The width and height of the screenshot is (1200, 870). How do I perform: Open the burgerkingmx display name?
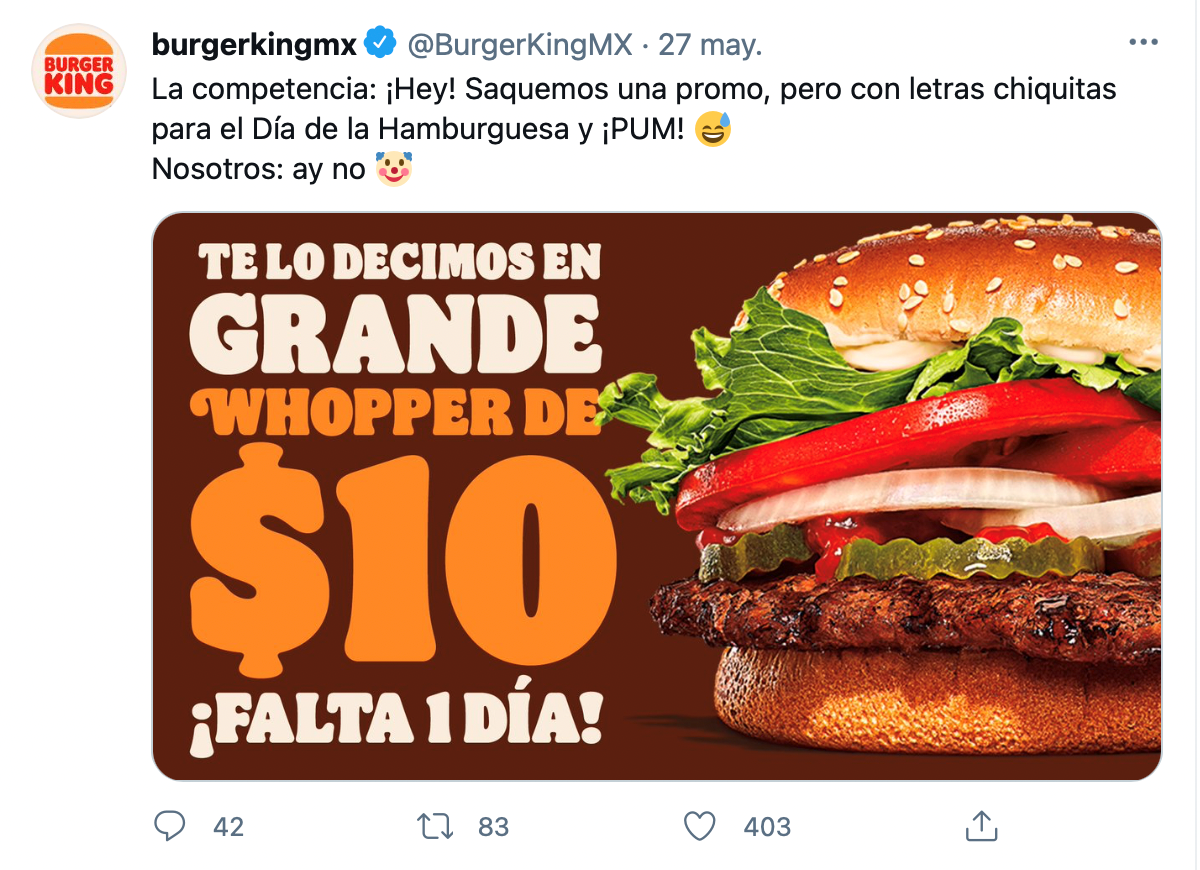click(254, 45)
